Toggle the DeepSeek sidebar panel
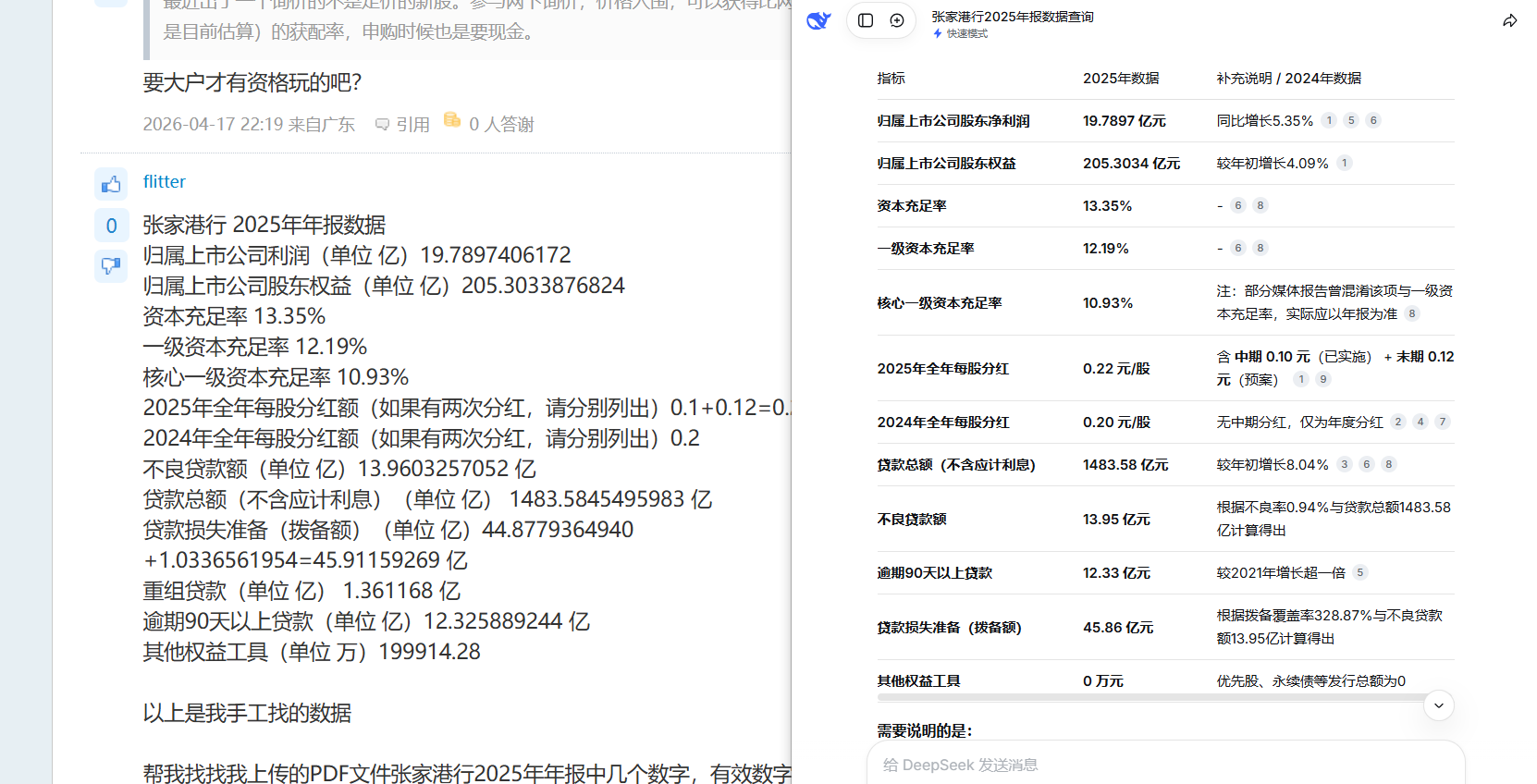 tap(866, 20)
